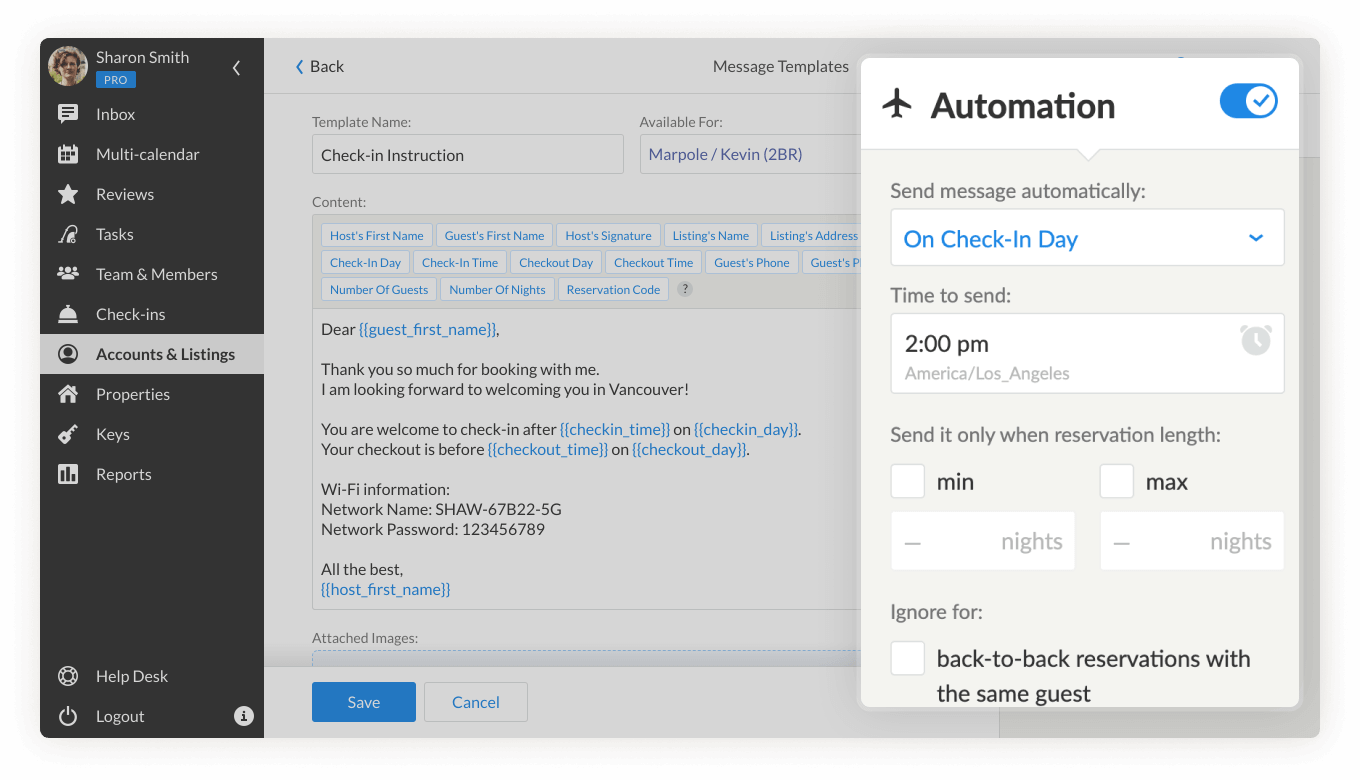Select the Check-ins bell icon
This screenshot has width=1360, height=780.
click(68, 314)
